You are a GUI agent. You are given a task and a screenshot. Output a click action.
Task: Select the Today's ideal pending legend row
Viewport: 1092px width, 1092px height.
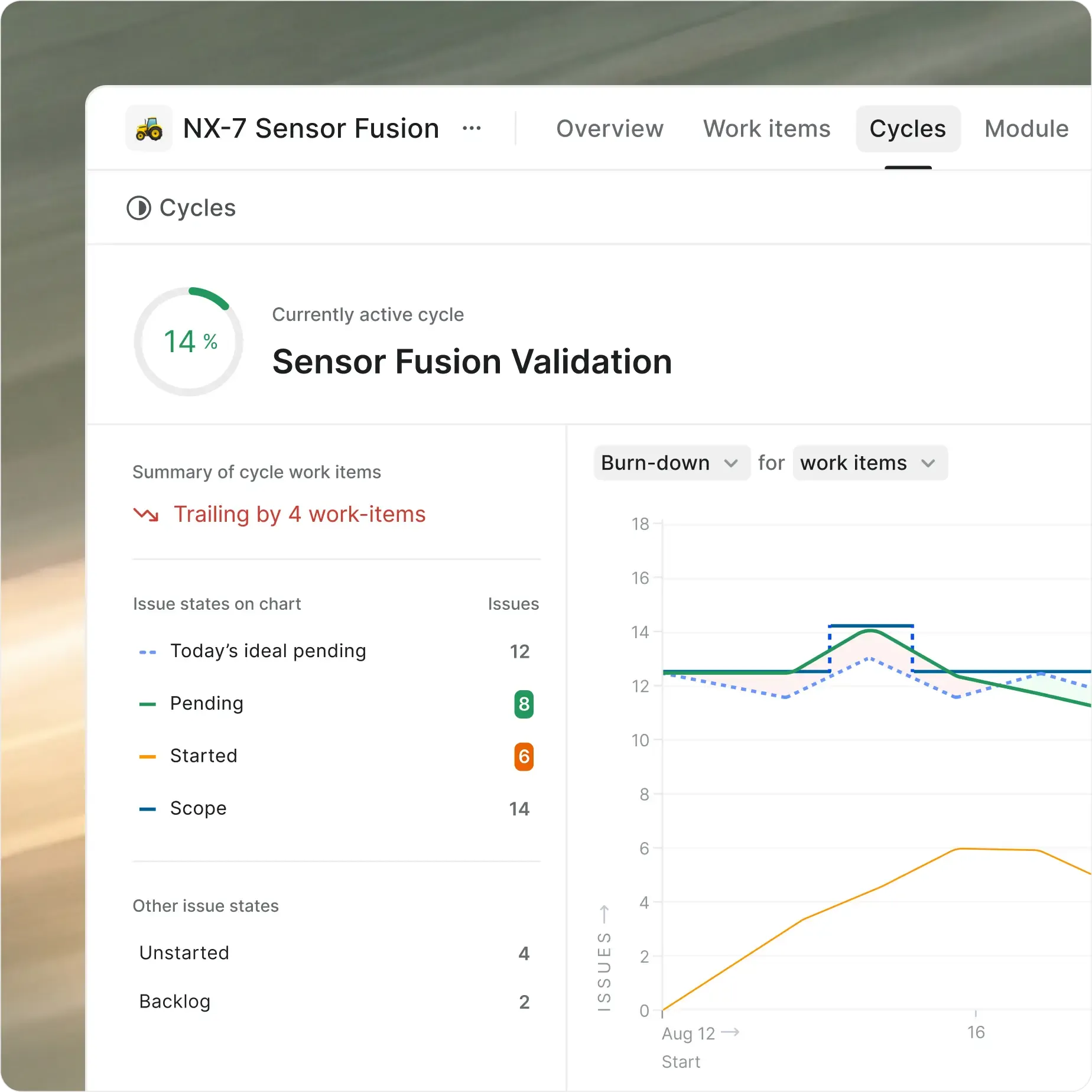click(x=336, y=651)
